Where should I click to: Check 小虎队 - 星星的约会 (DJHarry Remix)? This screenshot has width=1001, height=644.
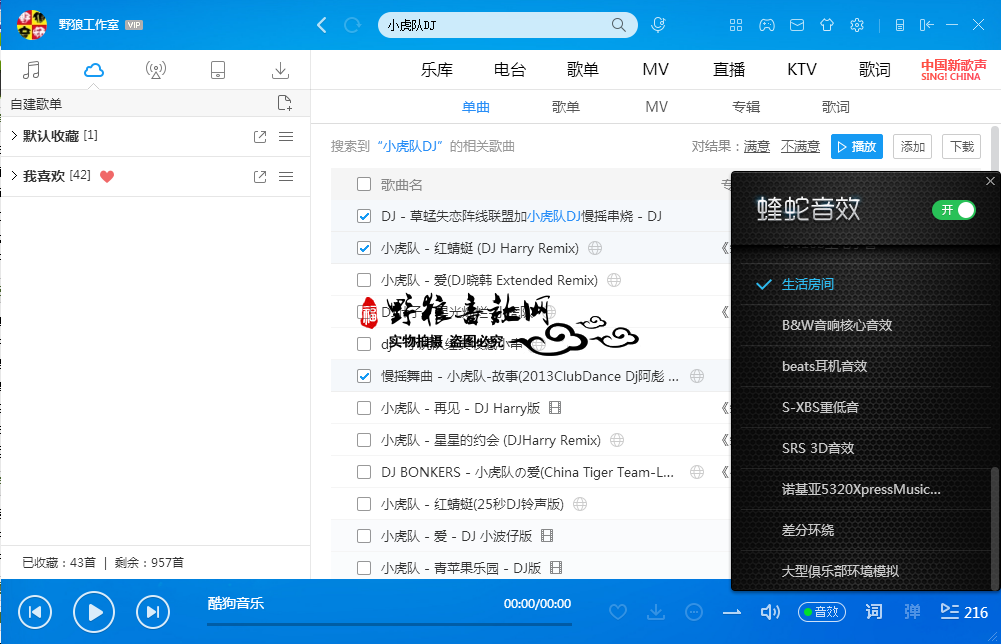[364, 440]
